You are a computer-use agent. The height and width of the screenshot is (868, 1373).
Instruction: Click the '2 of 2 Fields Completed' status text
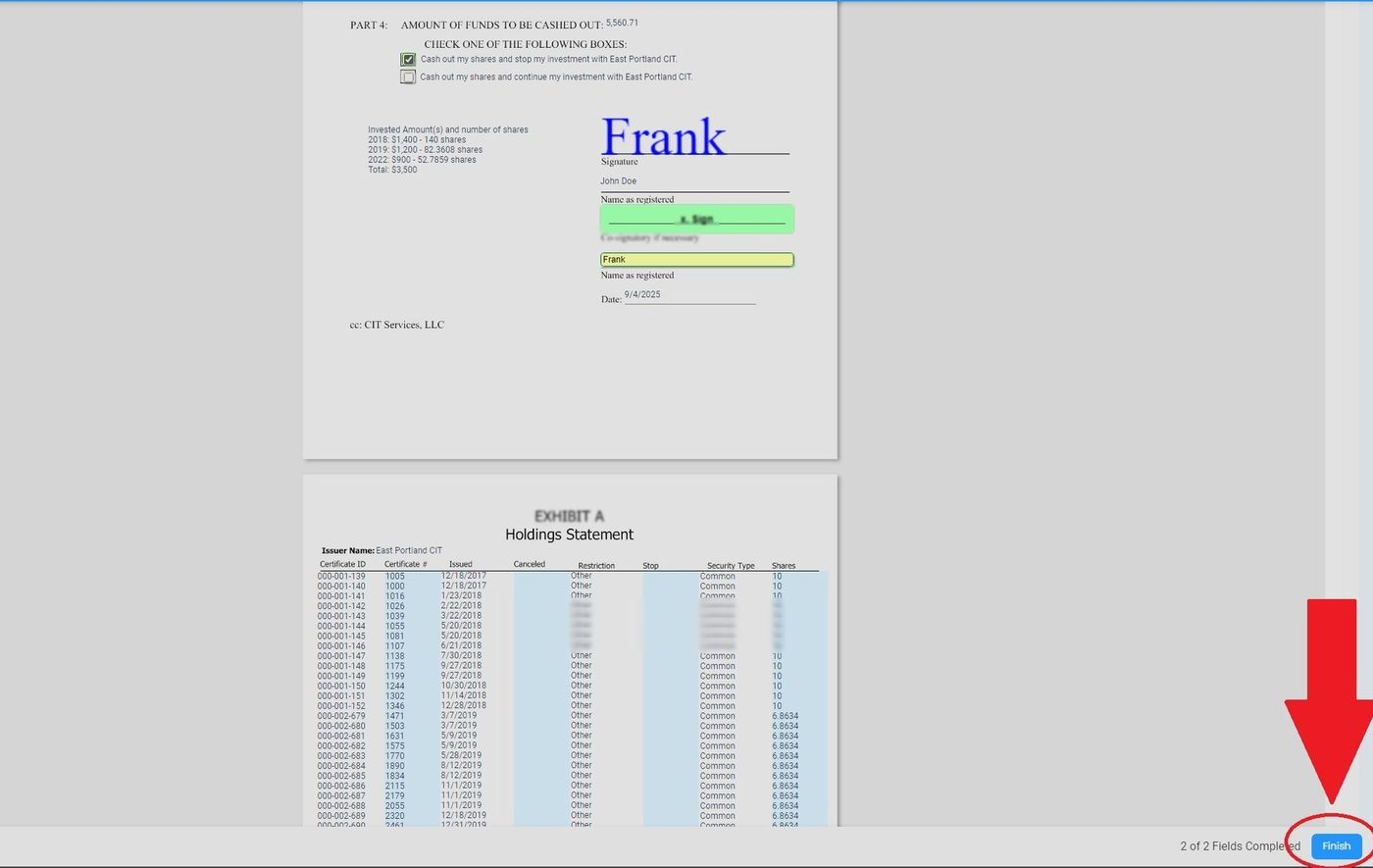1240,845
